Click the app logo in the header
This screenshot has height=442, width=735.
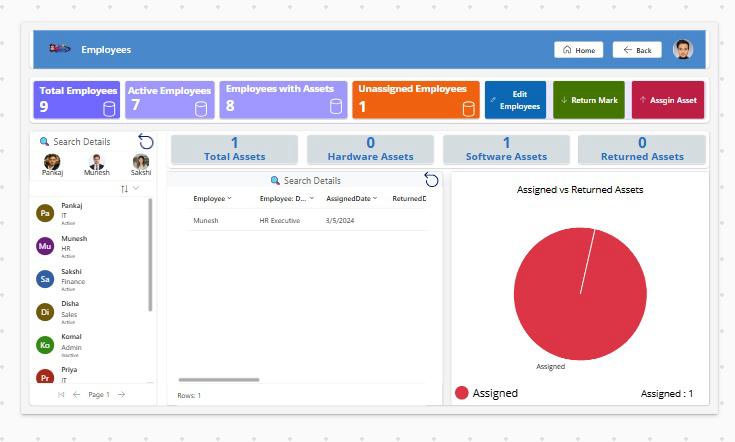[60, 49]
